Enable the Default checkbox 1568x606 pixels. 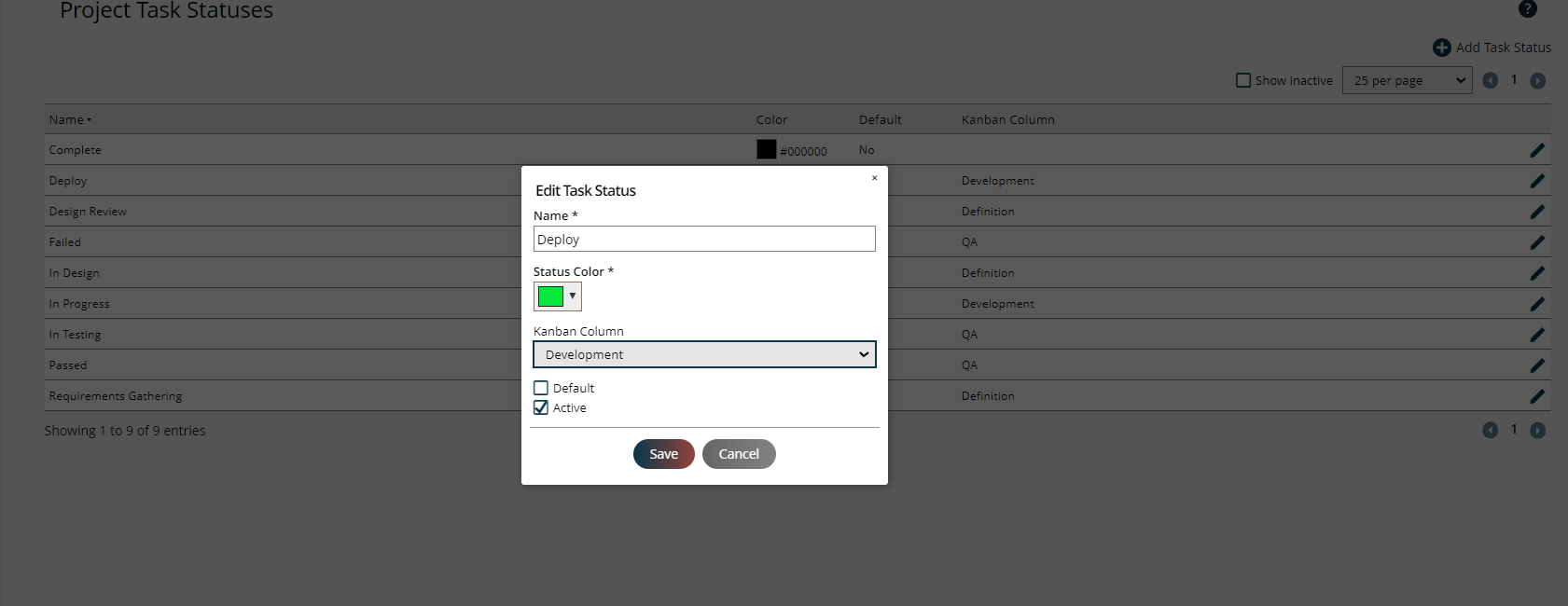coord(541,388)
